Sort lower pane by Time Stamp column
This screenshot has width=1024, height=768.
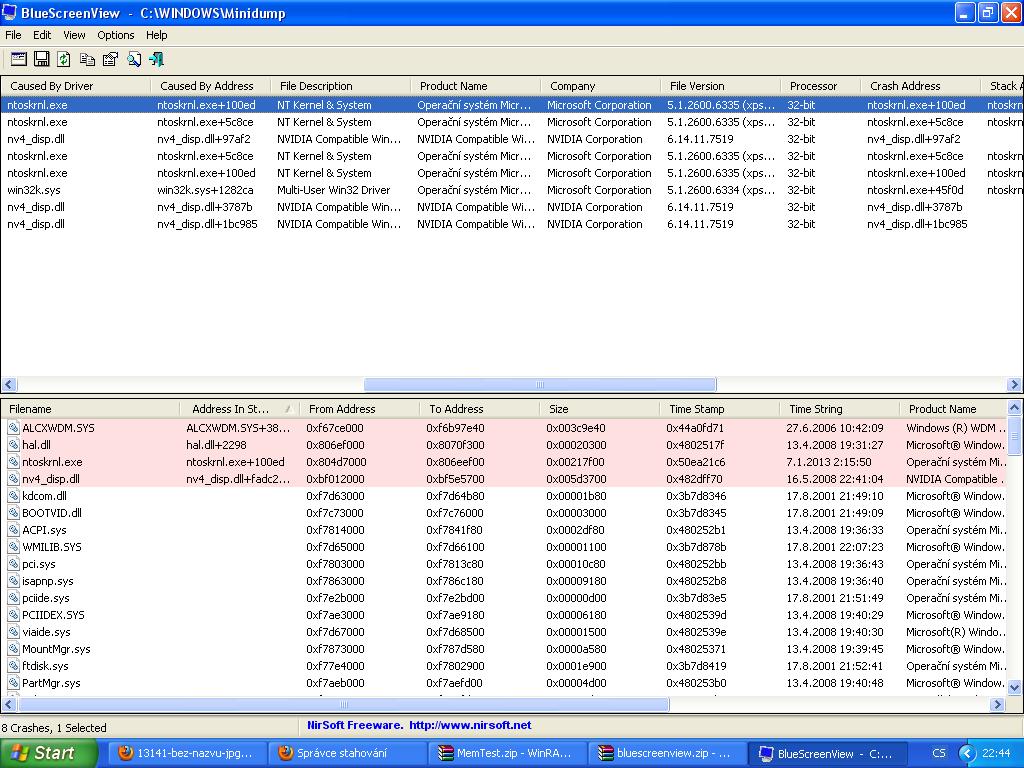point(720,409)
